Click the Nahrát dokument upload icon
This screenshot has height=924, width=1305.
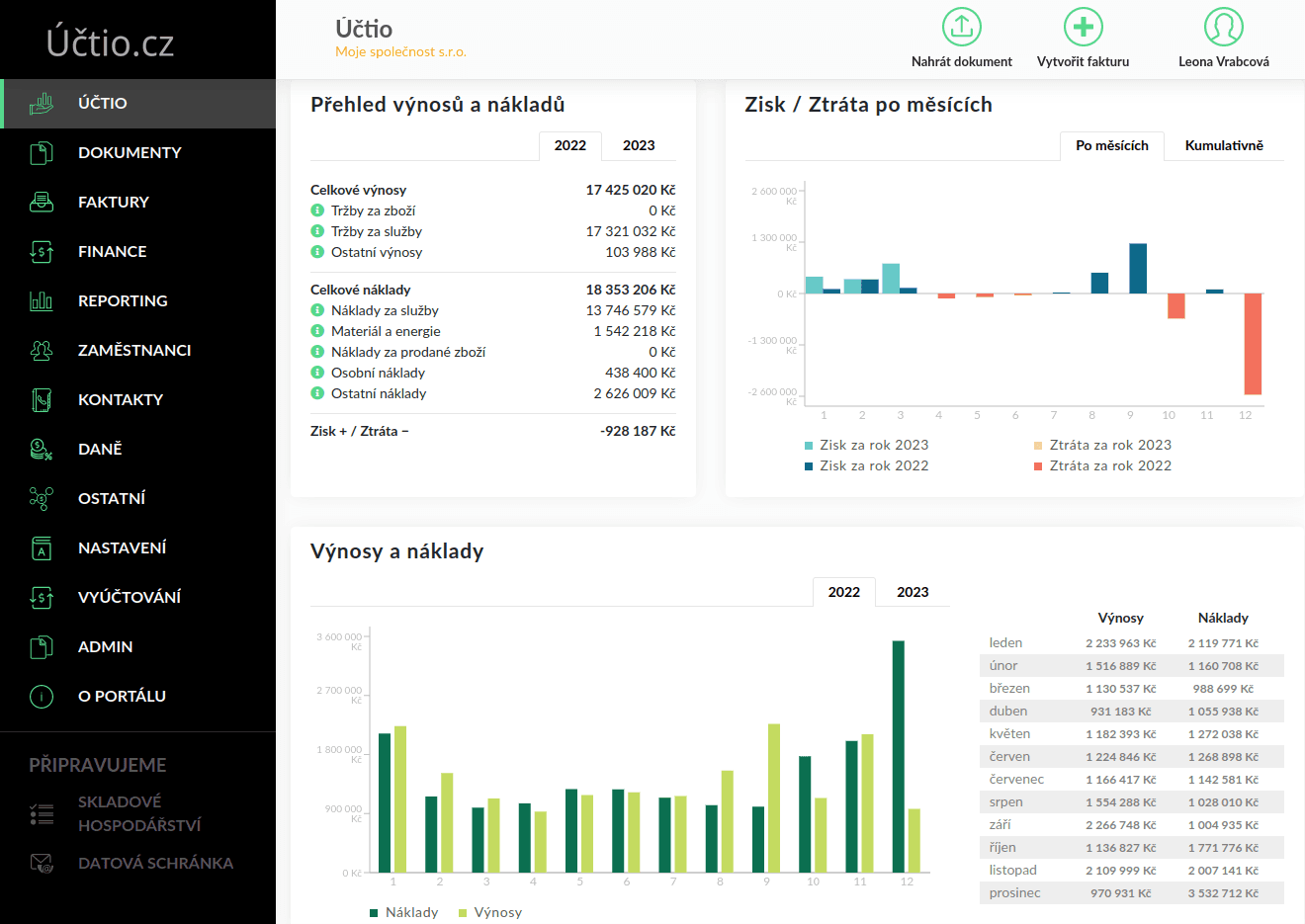coord(961,28)
